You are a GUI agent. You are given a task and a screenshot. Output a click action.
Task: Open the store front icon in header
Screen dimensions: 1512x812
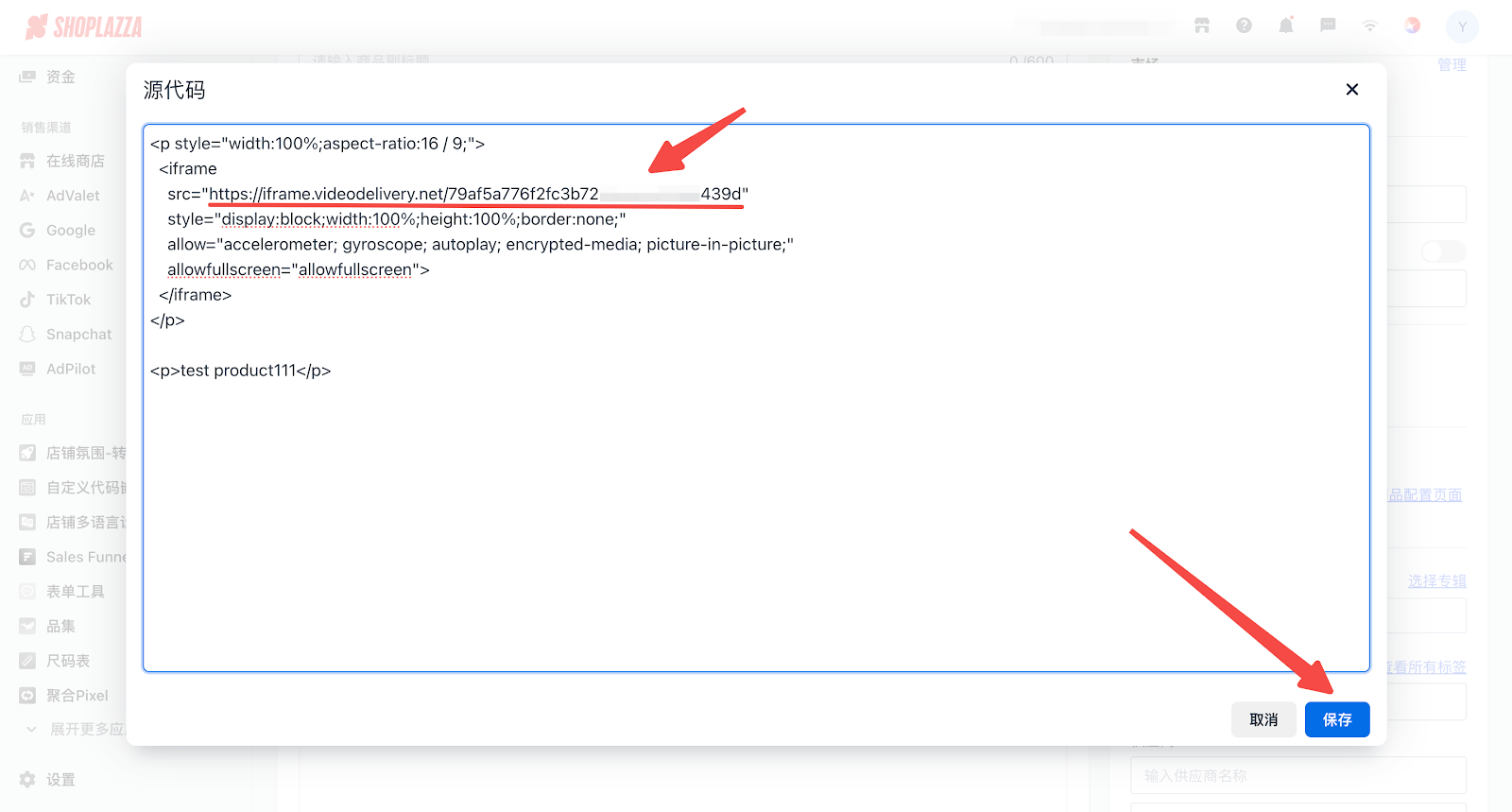point(1202,26)
